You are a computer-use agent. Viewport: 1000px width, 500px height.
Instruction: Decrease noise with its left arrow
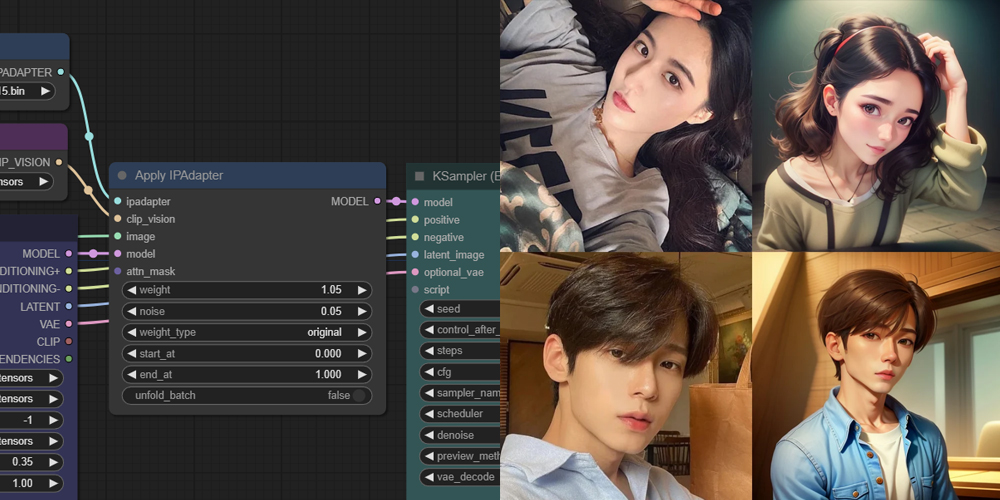tap(131, 311)
